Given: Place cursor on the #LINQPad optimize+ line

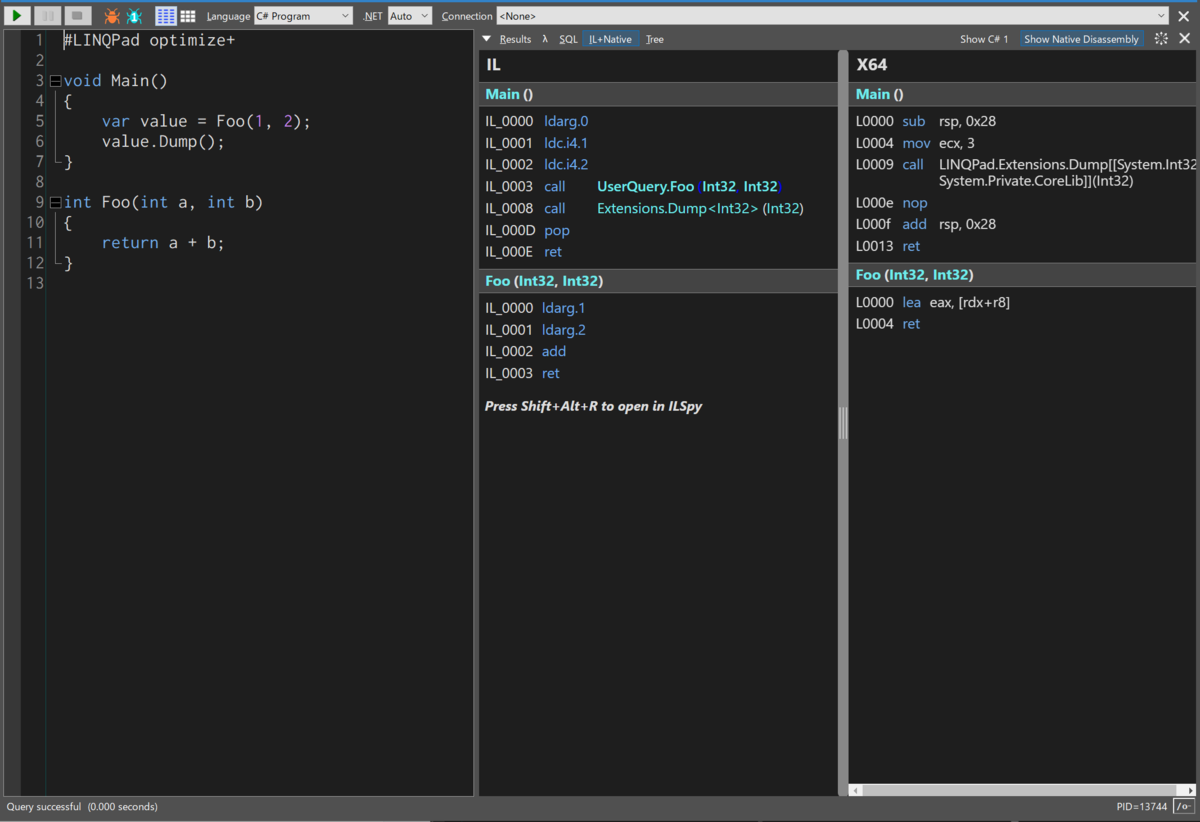Looking at the screenshot, I should click(x=149, y=40).
